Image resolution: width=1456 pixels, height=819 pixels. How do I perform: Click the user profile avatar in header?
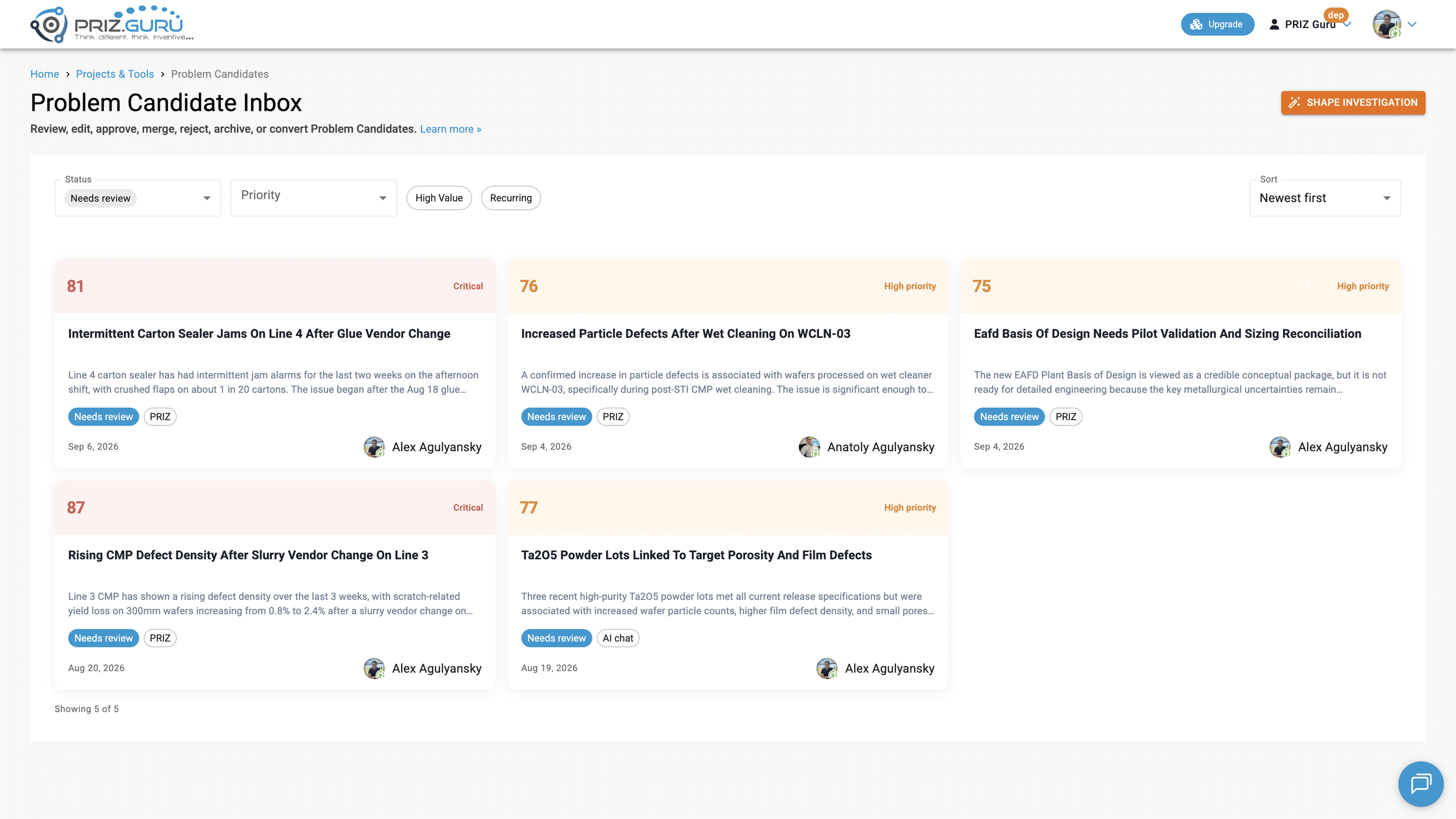point(1387,24)
